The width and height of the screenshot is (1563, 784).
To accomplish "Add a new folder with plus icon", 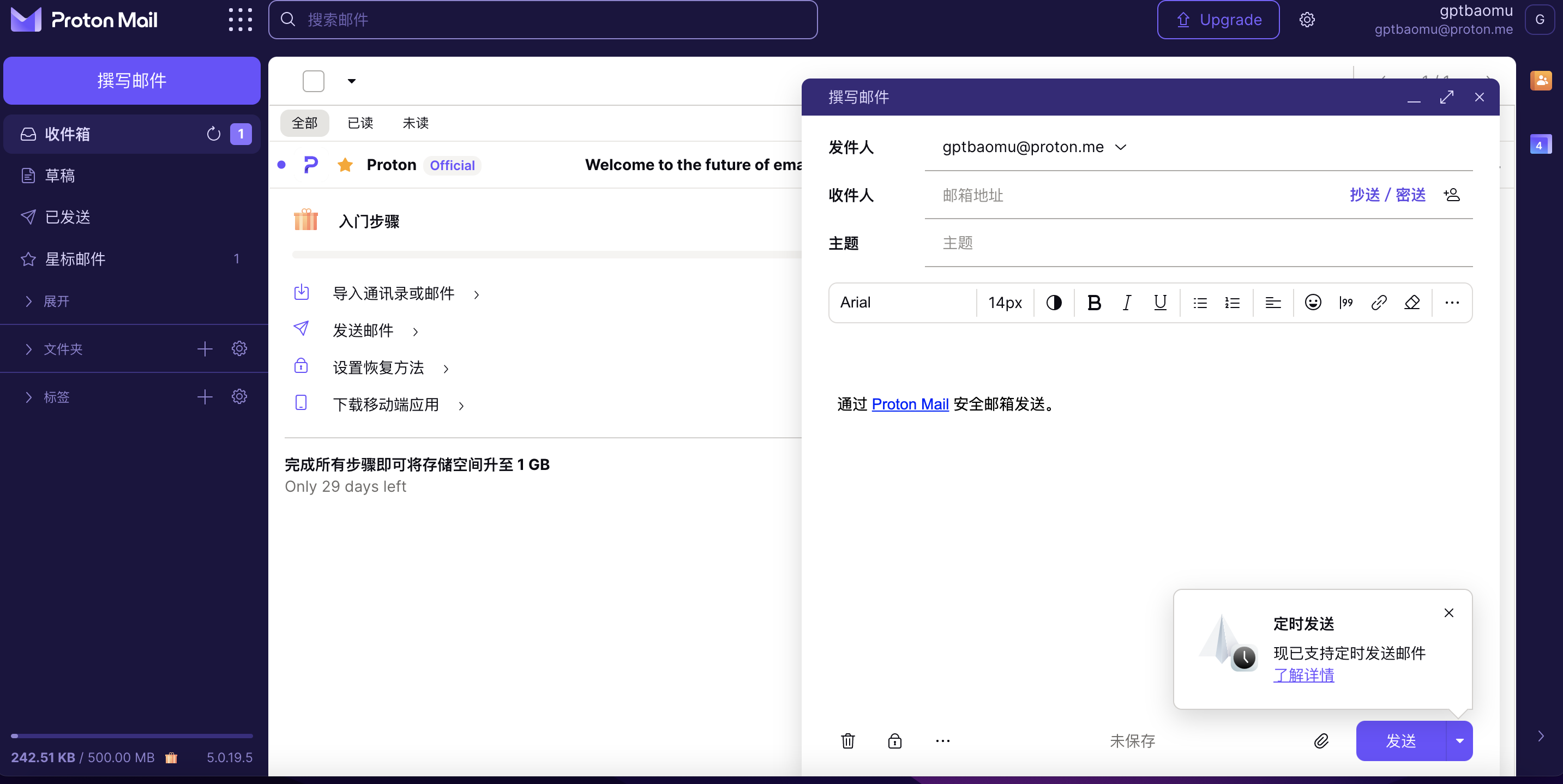I will tap(205, 349).
